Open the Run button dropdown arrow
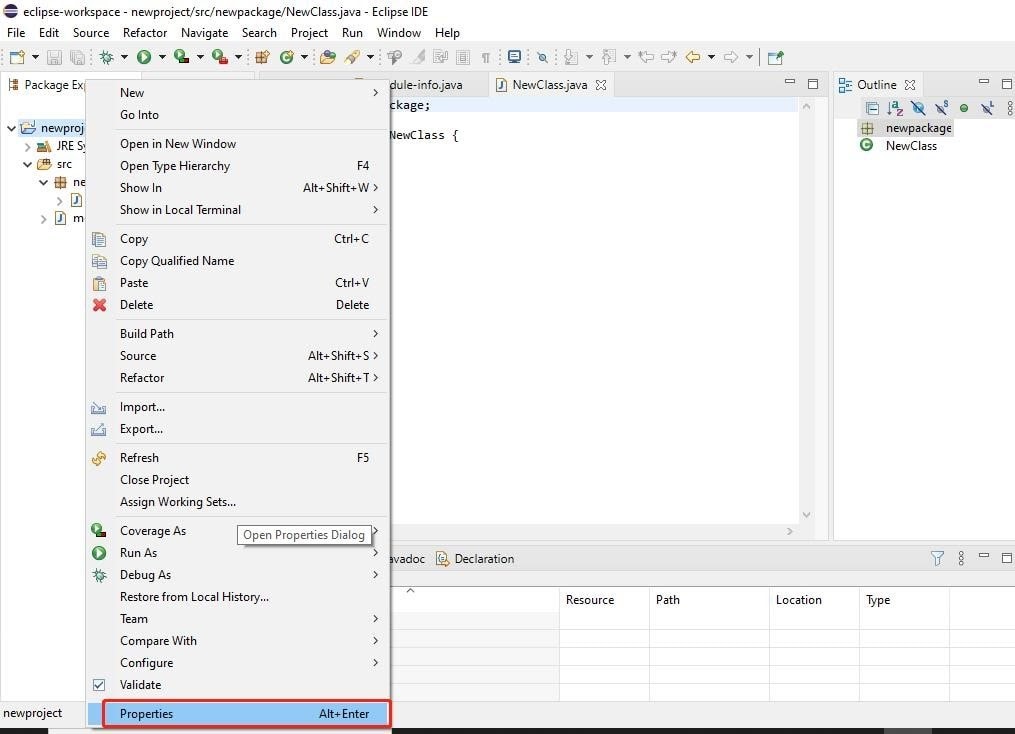1015x734 pixels. 162,57
